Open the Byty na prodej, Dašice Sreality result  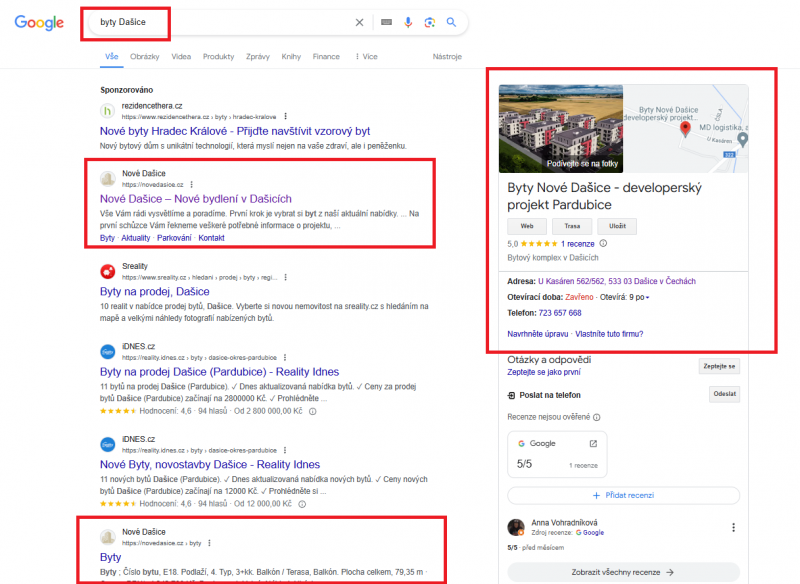pos(155,292)
